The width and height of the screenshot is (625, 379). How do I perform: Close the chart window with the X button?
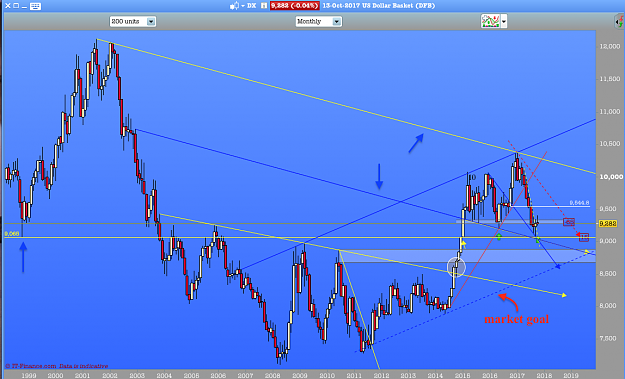point(7,6)
